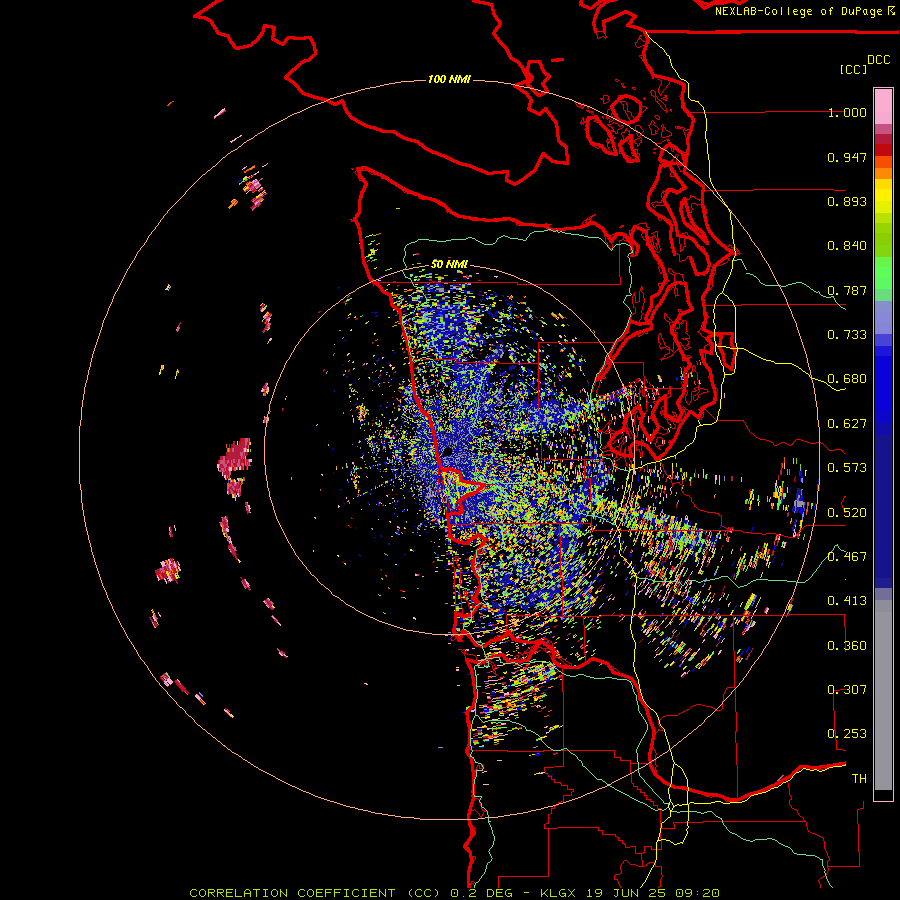Select the 0.787 scale value

[847, 290]
